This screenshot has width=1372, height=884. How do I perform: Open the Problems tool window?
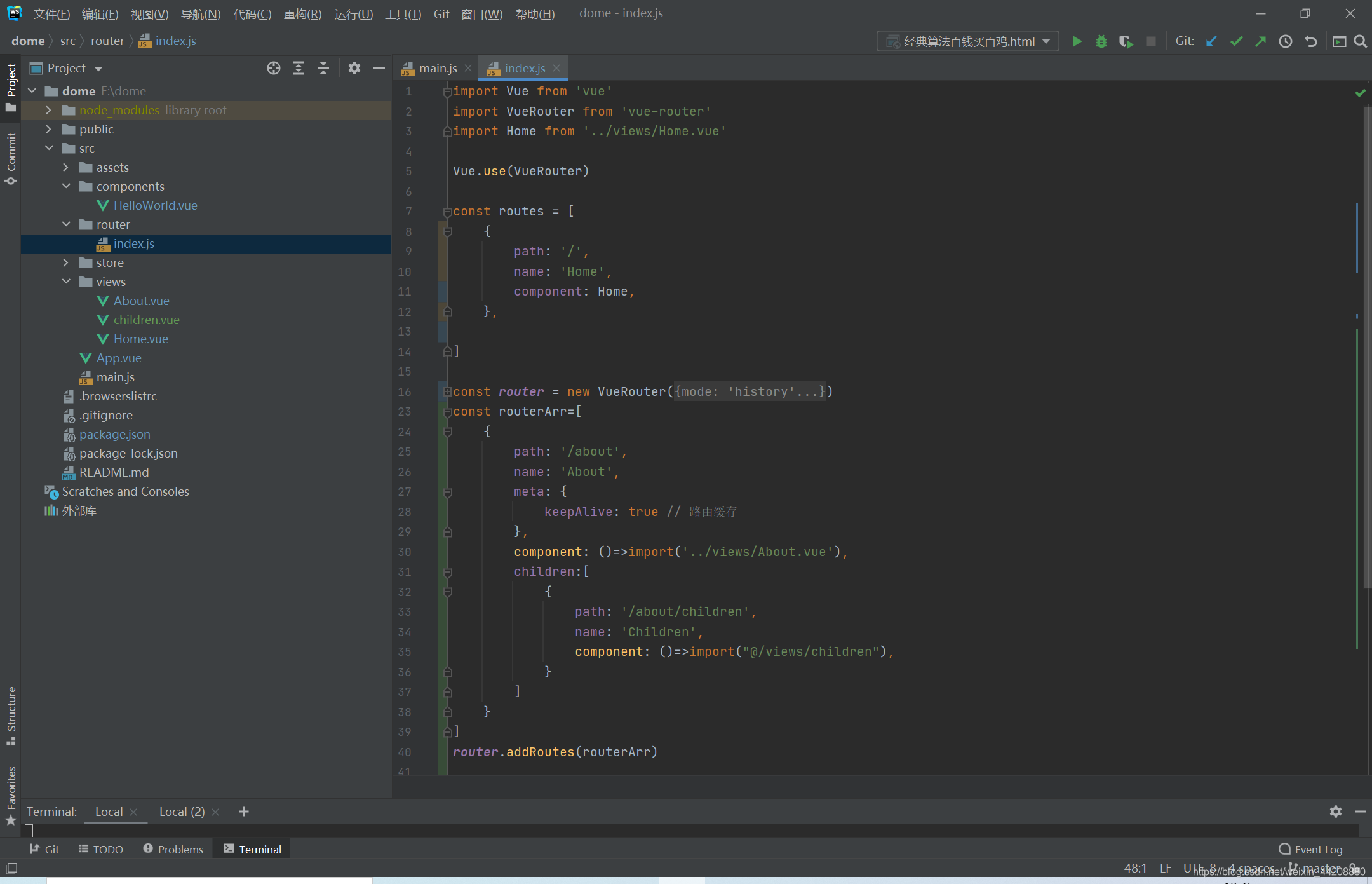[173, 849]
